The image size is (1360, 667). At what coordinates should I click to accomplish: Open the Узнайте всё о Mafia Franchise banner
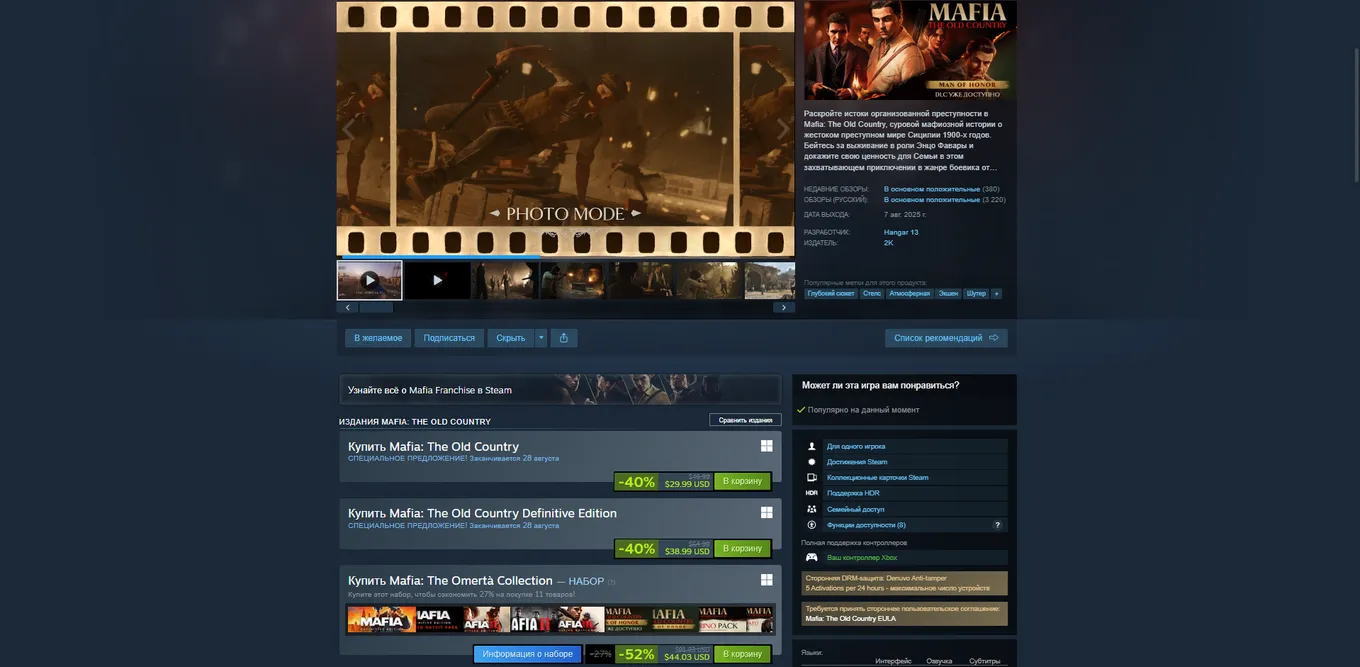[x=560, y=390]
